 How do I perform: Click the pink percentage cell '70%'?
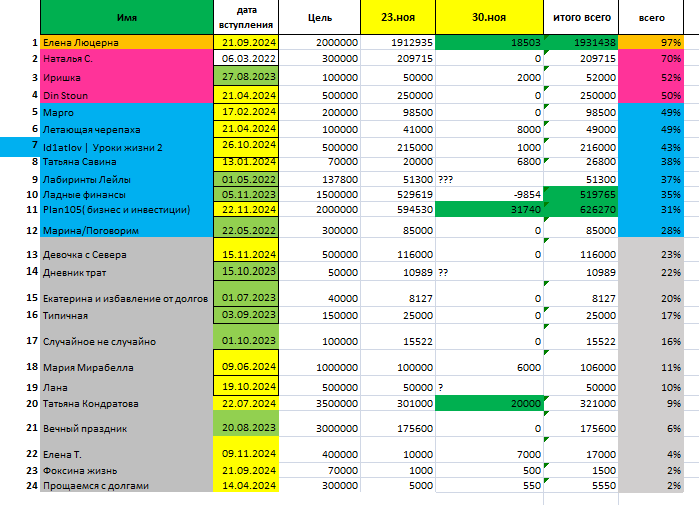[651, 58]
